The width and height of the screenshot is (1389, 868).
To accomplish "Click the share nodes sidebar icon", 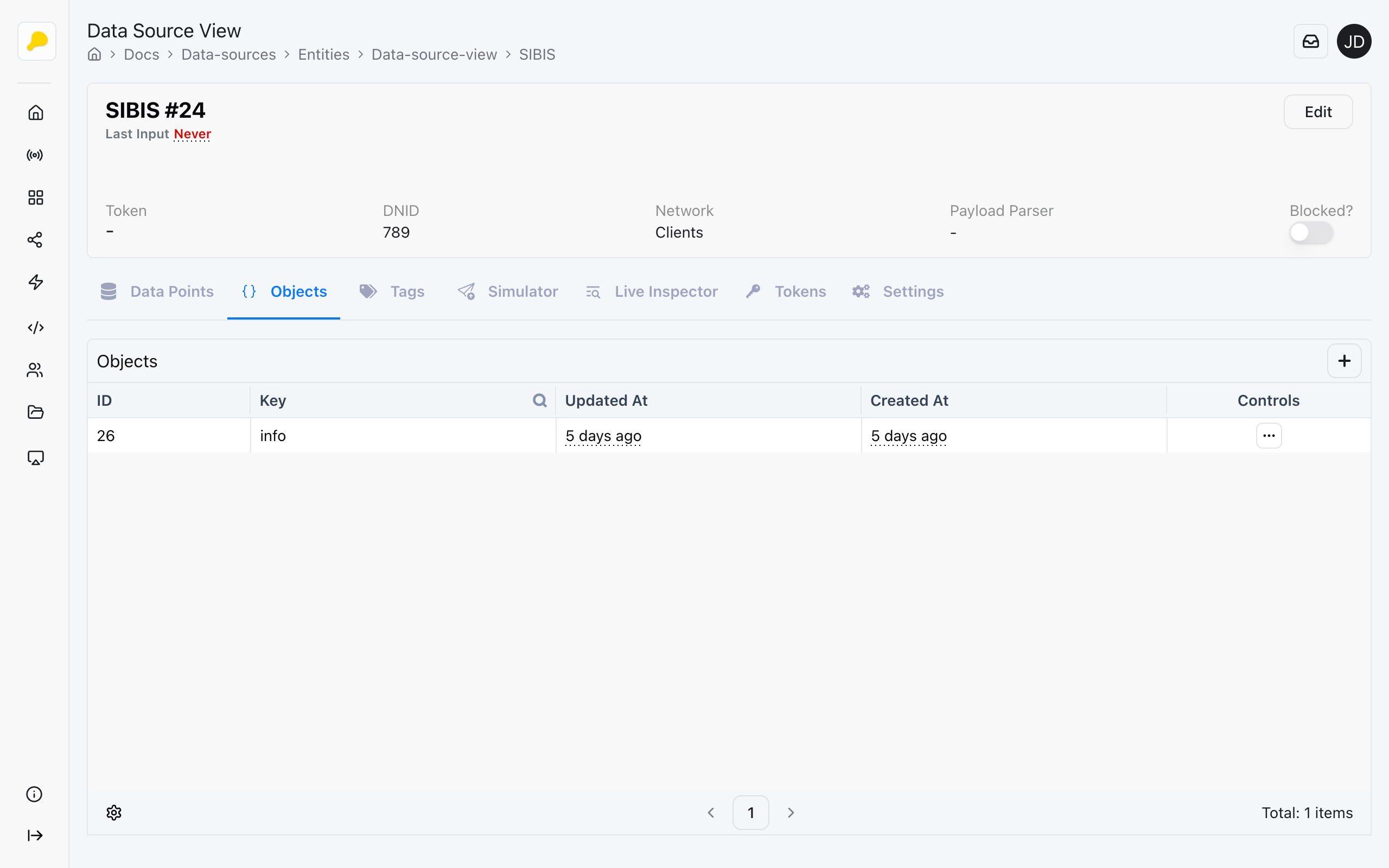I will [x=35, y=240].
